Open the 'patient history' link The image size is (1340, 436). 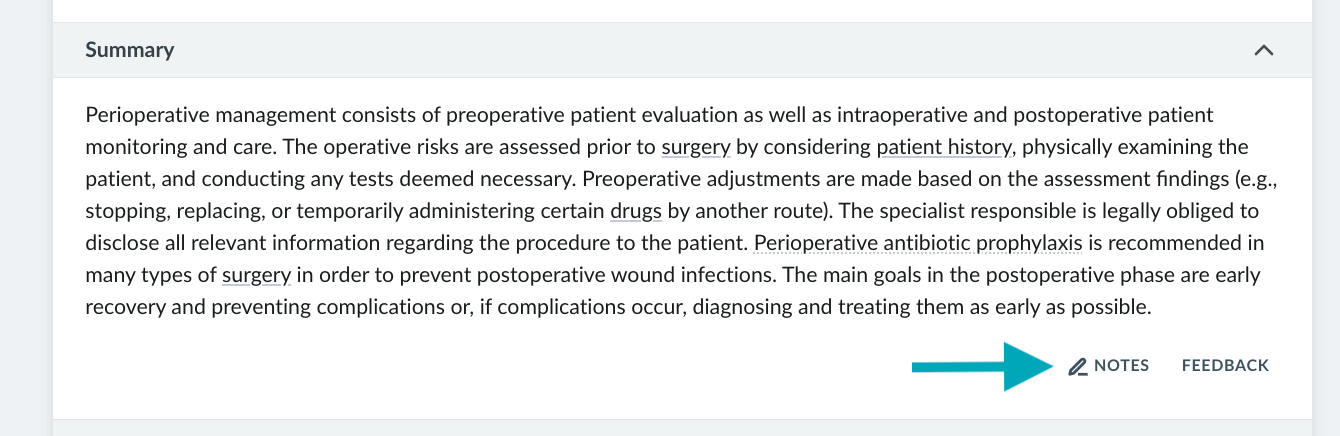[x=945, y=148]
